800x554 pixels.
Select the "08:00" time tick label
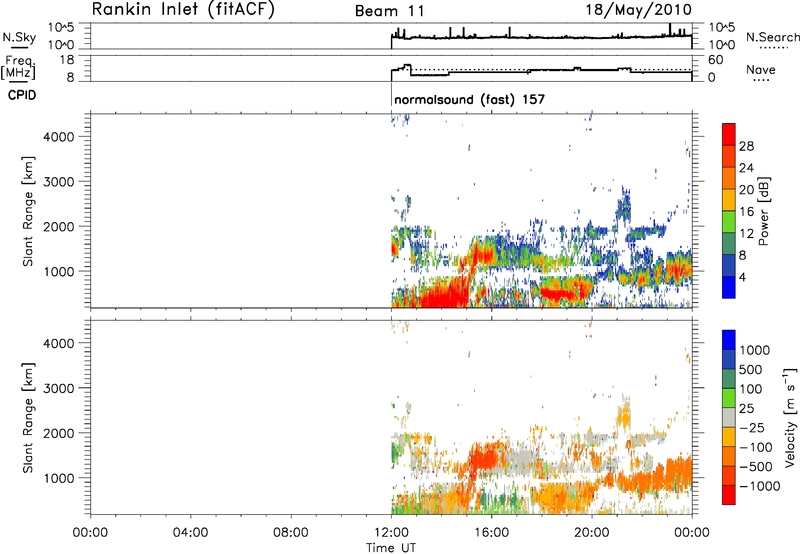point(291,533)
